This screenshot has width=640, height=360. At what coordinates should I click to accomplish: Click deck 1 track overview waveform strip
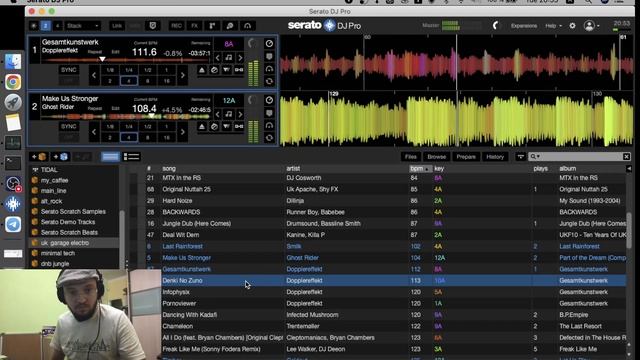[x=127, y=60]
